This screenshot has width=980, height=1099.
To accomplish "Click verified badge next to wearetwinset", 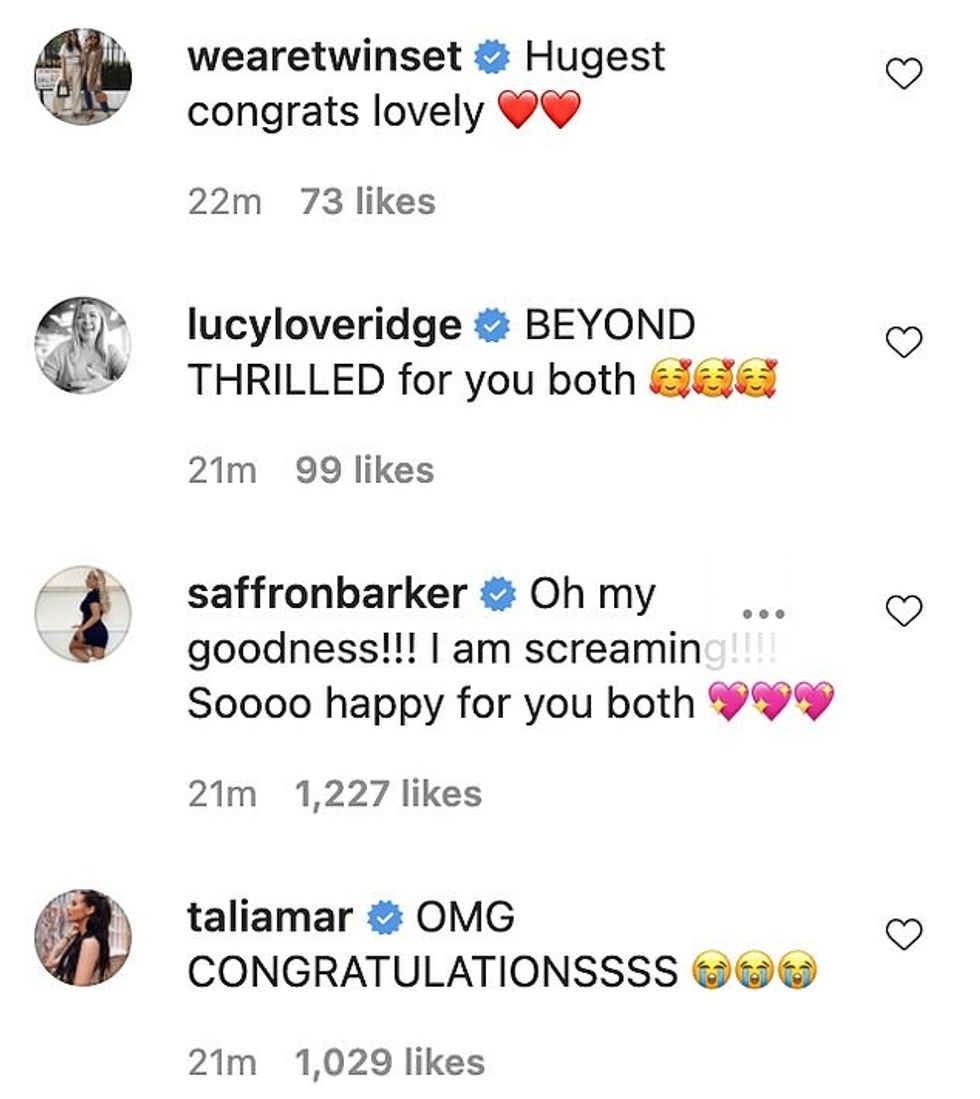I will 490,58.
